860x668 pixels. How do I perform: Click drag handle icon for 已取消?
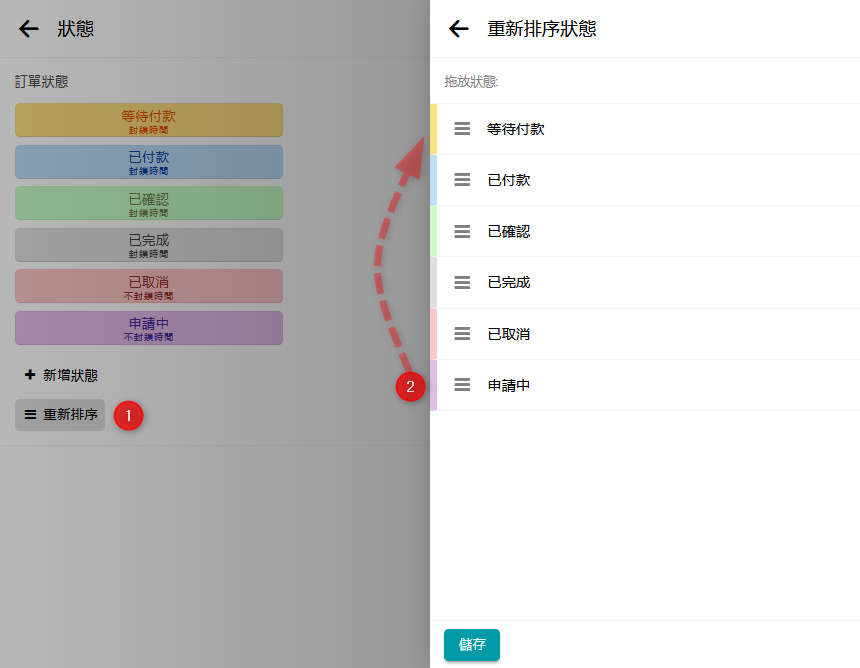click(x=462, y=334)
